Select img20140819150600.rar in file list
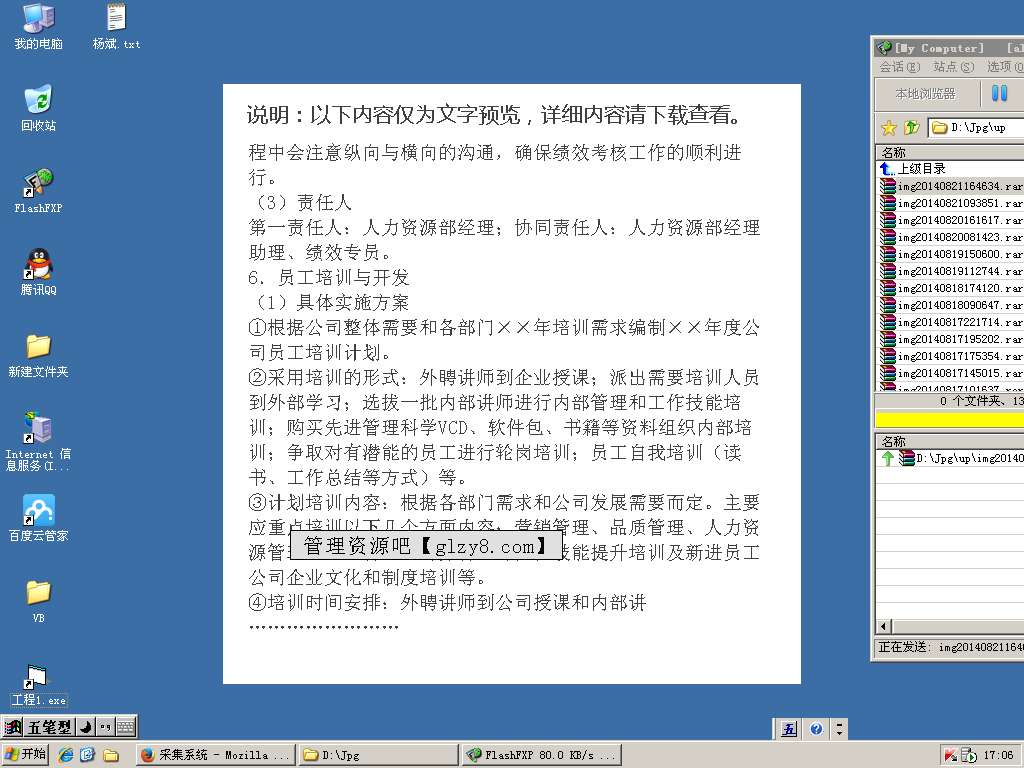Screen dimensions: 1024x768 click(x=951, y=254)
